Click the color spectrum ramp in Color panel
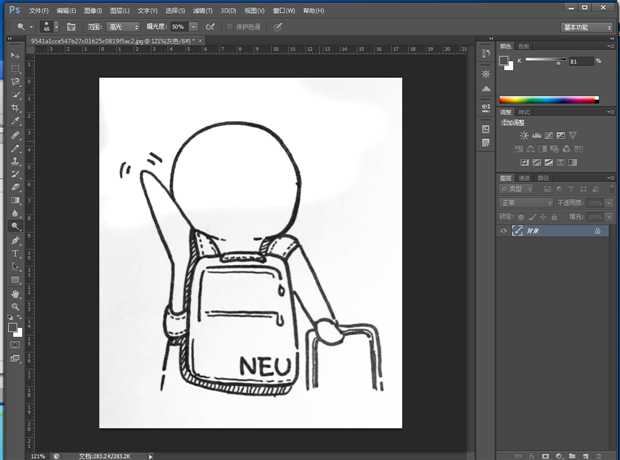620x460 pixels. pos(548,100)
